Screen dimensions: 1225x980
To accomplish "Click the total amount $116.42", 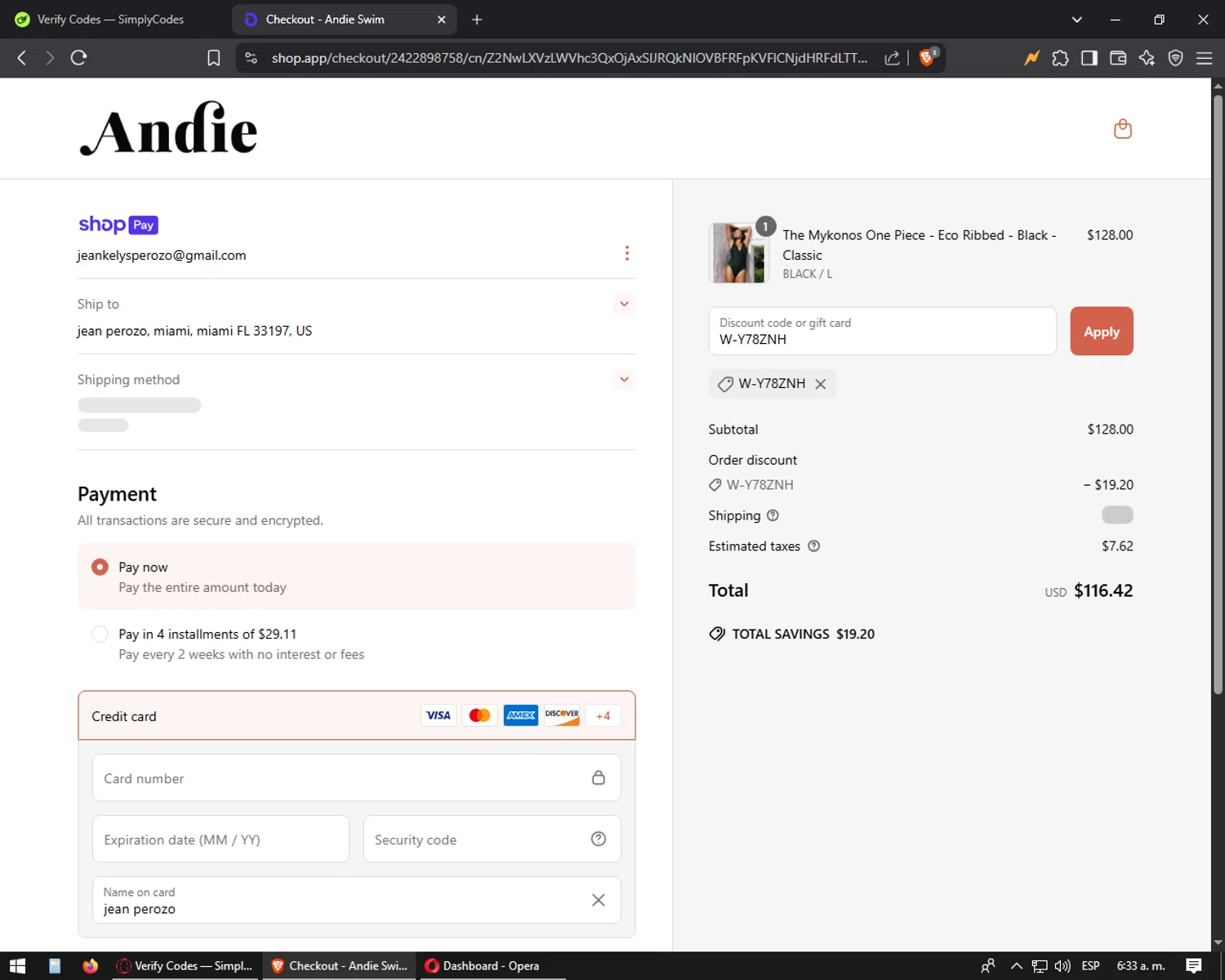I will point(1103,590).
